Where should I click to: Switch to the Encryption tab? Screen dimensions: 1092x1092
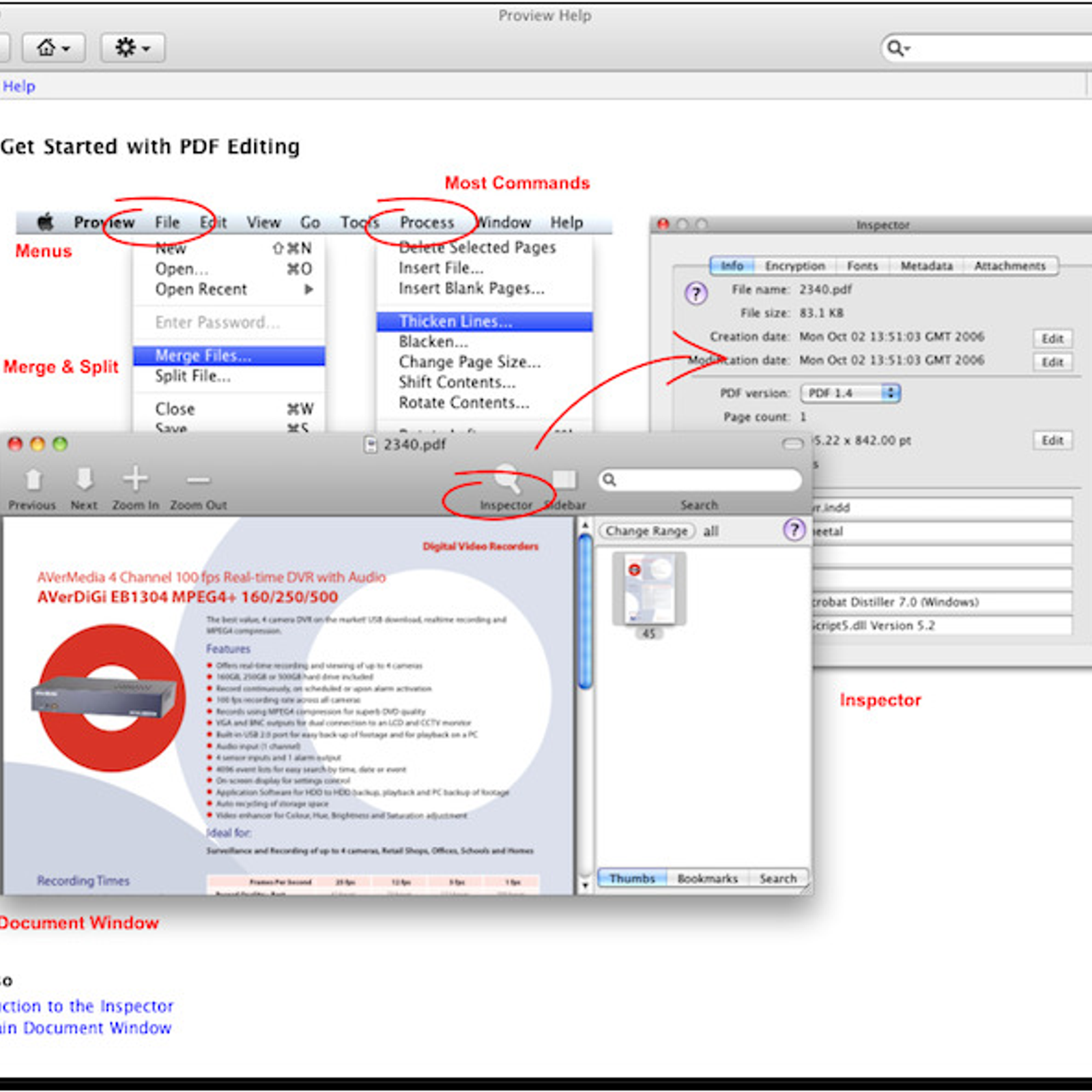click(794, 265)
